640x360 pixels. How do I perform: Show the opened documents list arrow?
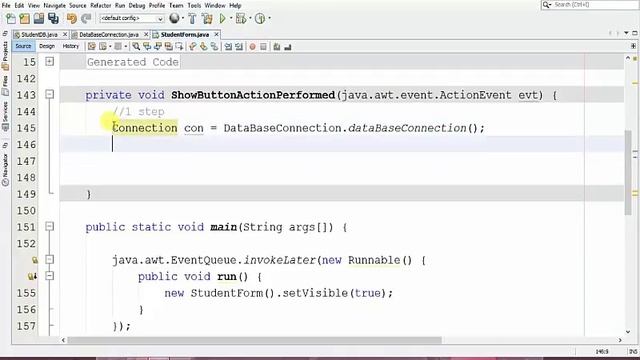tap(626, 33)
